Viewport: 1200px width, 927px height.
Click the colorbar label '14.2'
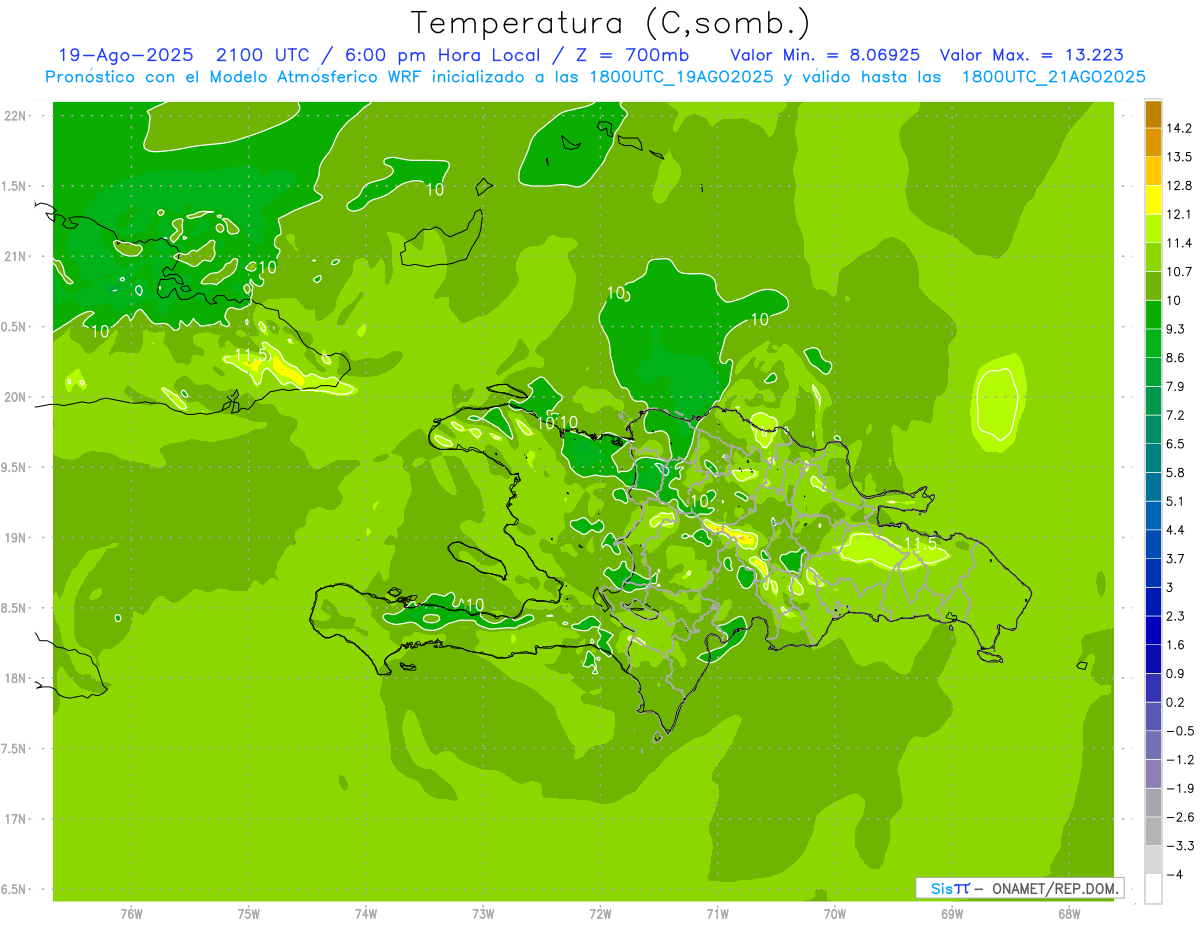[1178, 128]
